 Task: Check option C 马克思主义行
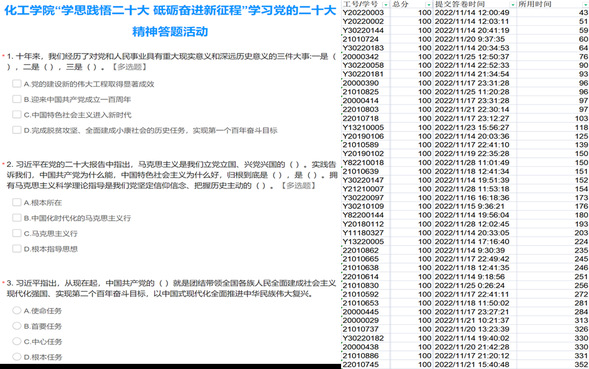(x=17, y=233)
